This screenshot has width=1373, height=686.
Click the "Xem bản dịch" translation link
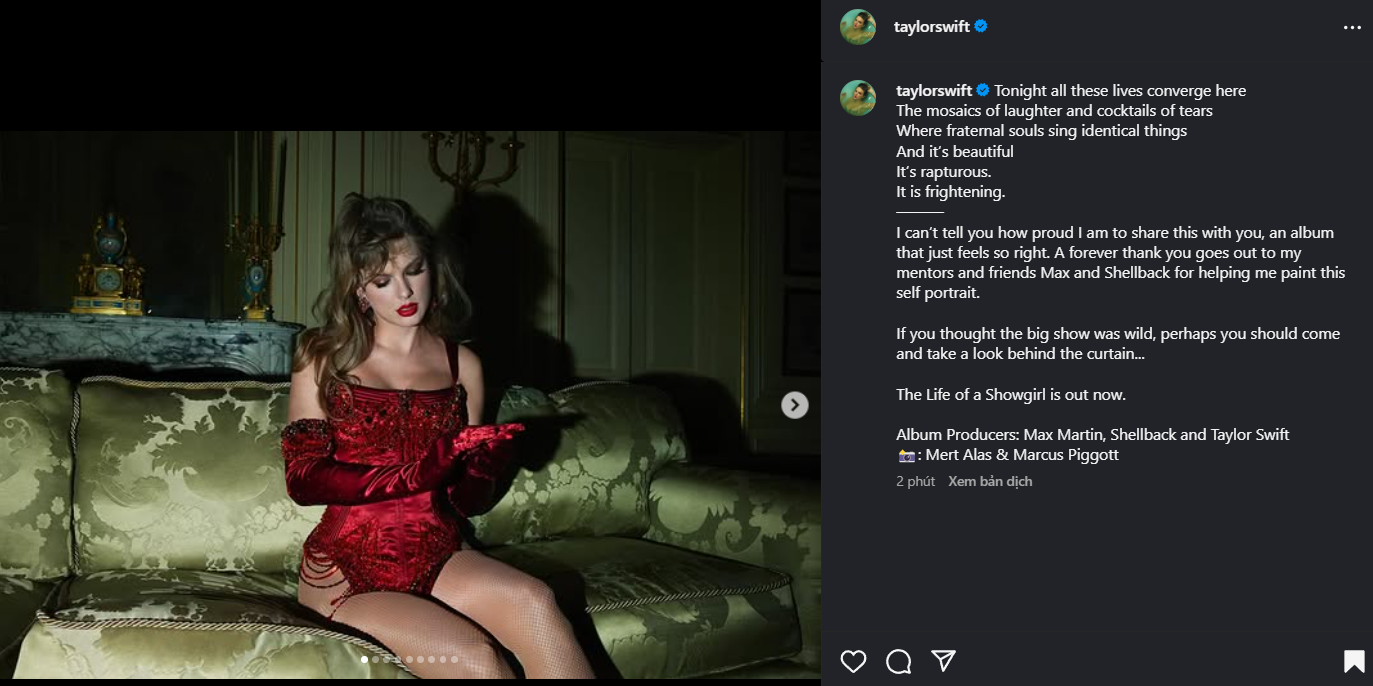click(x=990, y=482)
